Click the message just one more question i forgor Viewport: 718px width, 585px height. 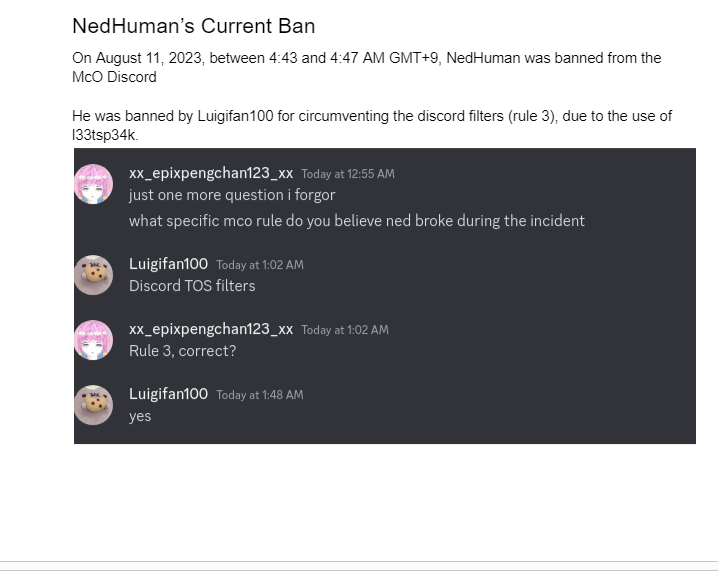point(232,195)
